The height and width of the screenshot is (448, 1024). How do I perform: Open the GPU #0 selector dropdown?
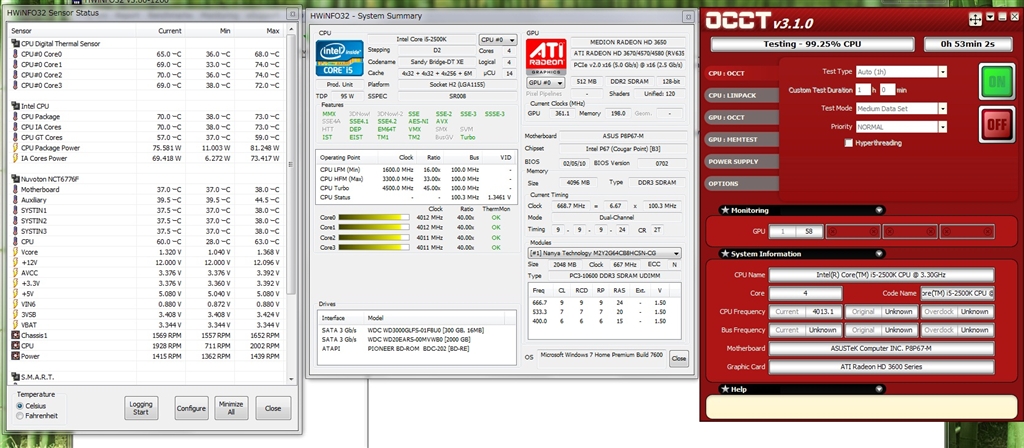tap(545, 83)
